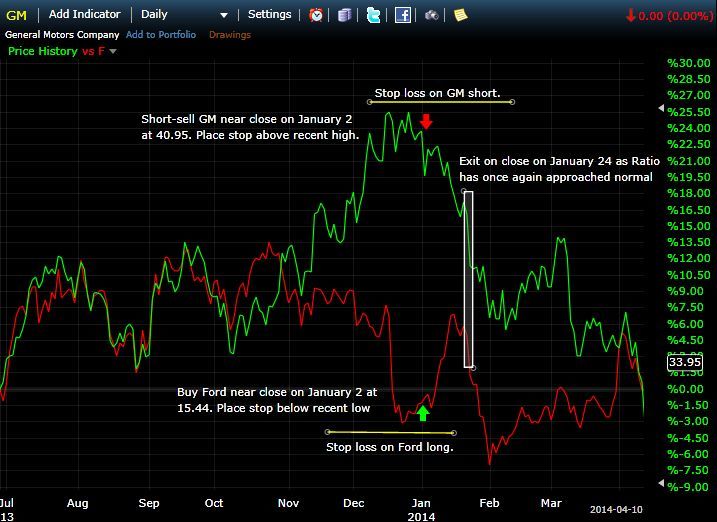The width and height of the screenshot is (717, 522).
Task: Click the Price History label
Action: coord(43,51)
